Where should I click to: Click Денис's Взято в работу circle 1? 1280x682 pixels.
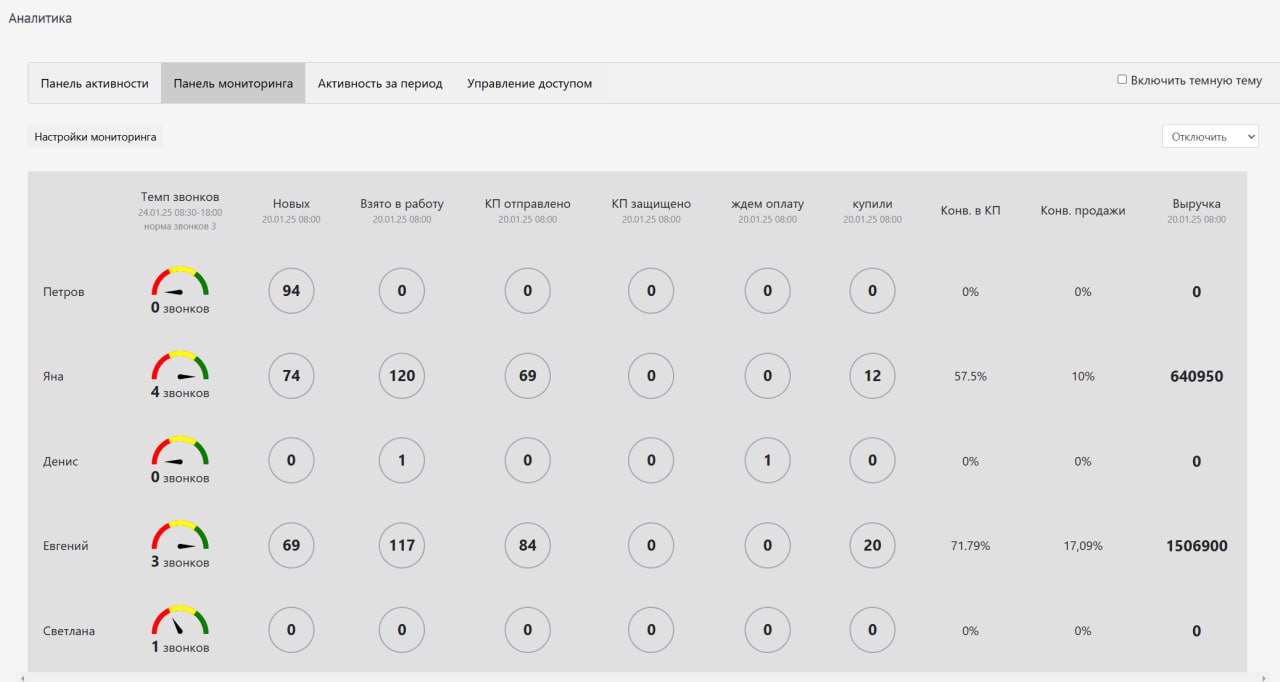(x=402, y=461)
